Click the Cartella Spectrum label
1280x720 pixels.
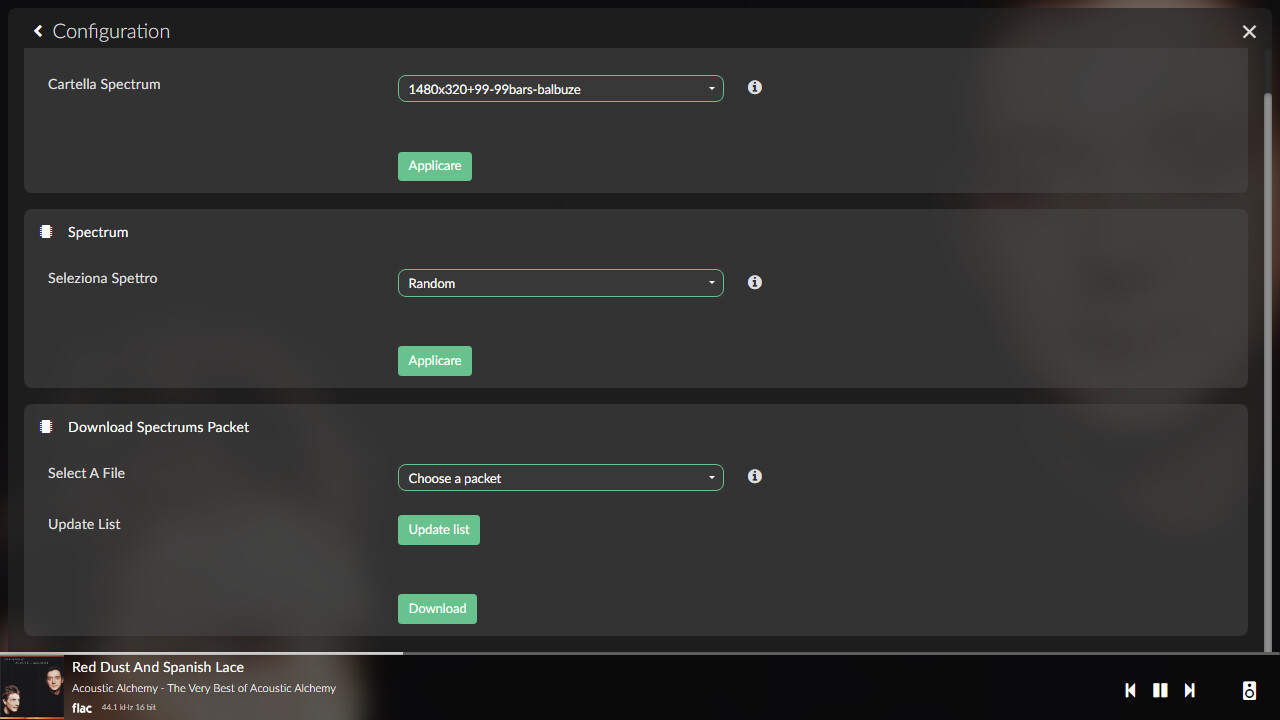point(104,84)
